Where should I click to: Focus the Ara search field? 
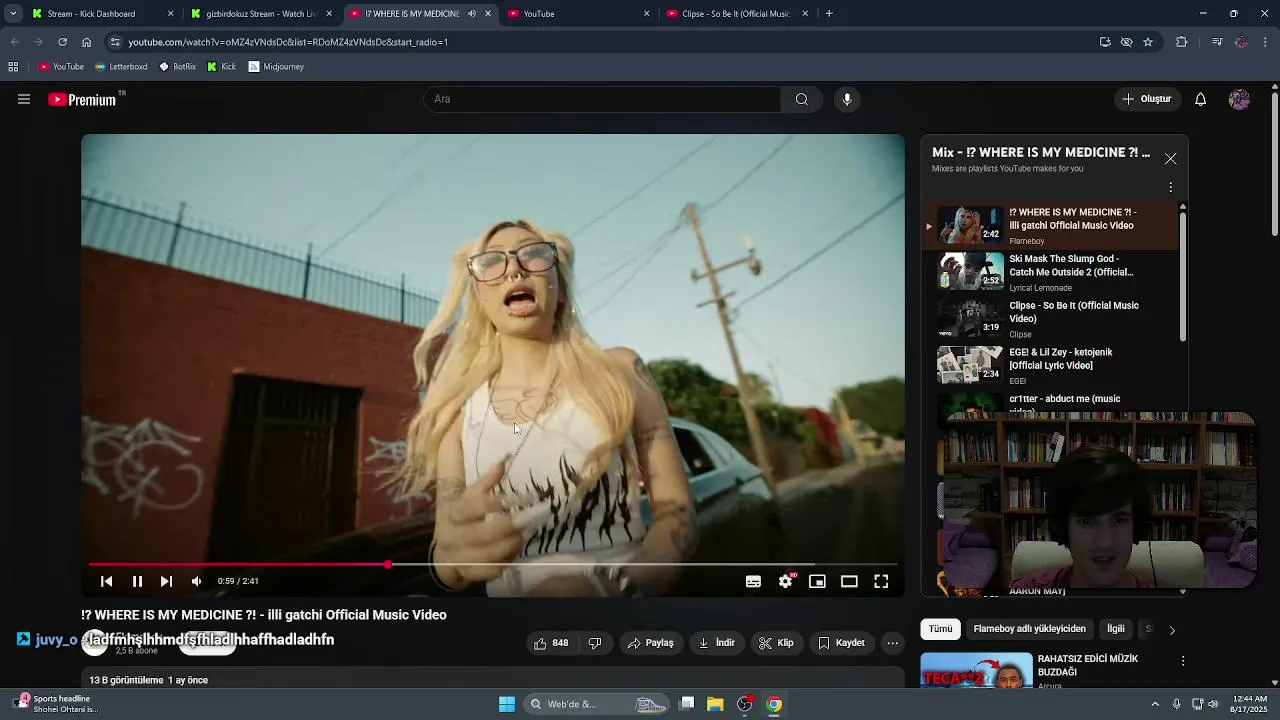pos(602,99)
